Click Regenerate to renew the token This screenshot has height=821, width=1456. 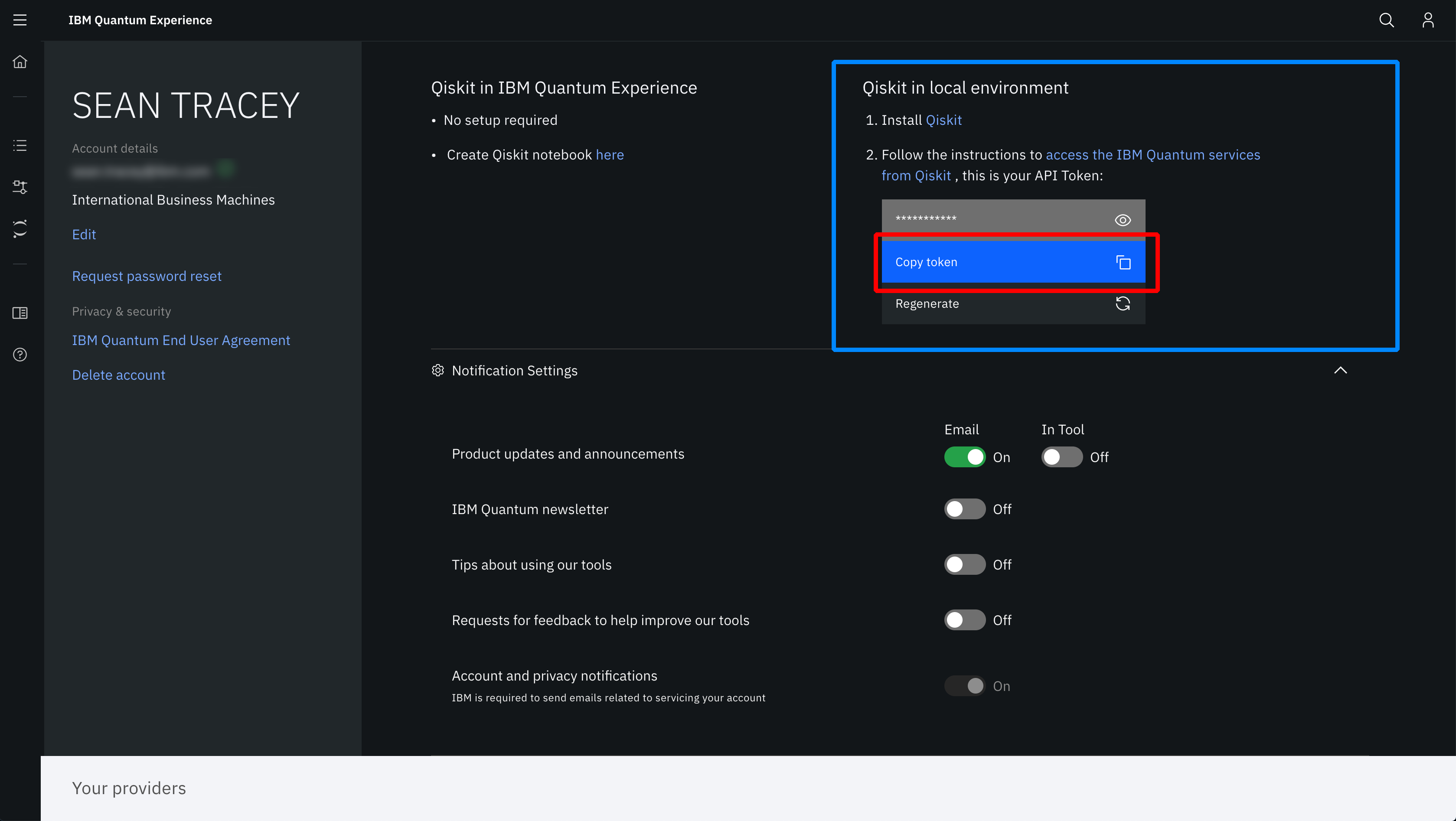point(1013,304)
